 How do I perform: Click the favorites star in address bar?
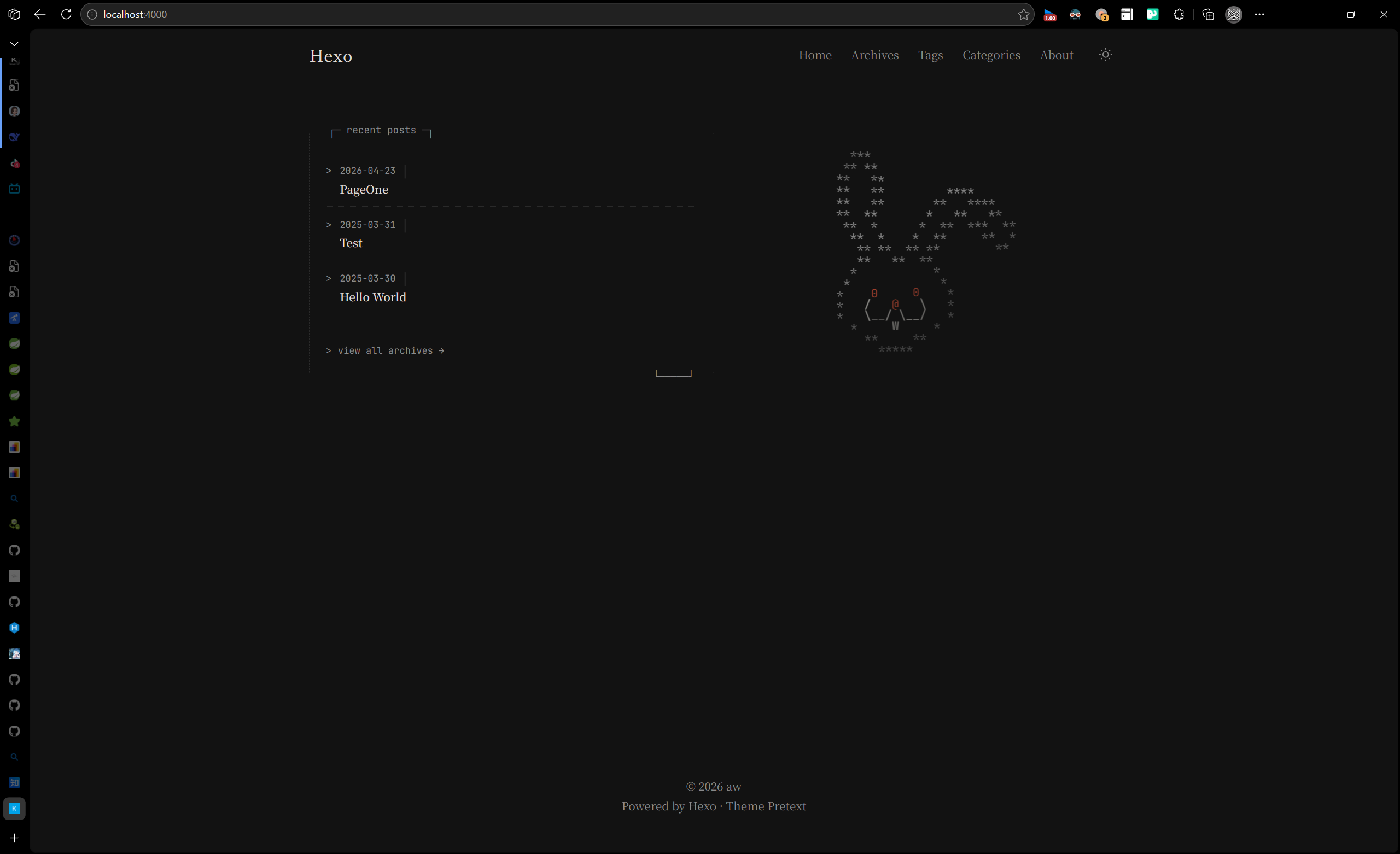[1023, 14]
